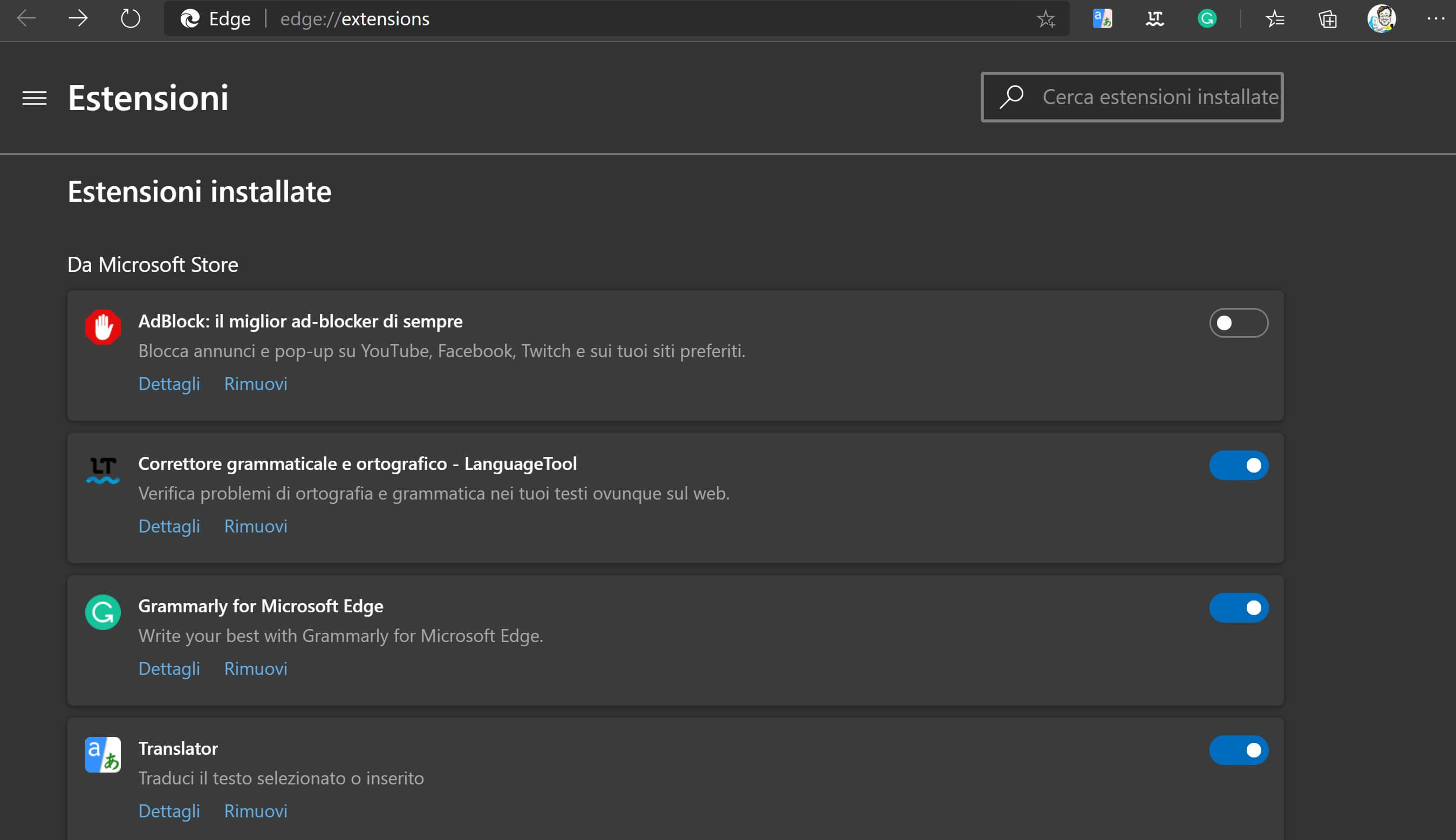Focus the Cerca estensioni installate search field

coord(1159,97)
